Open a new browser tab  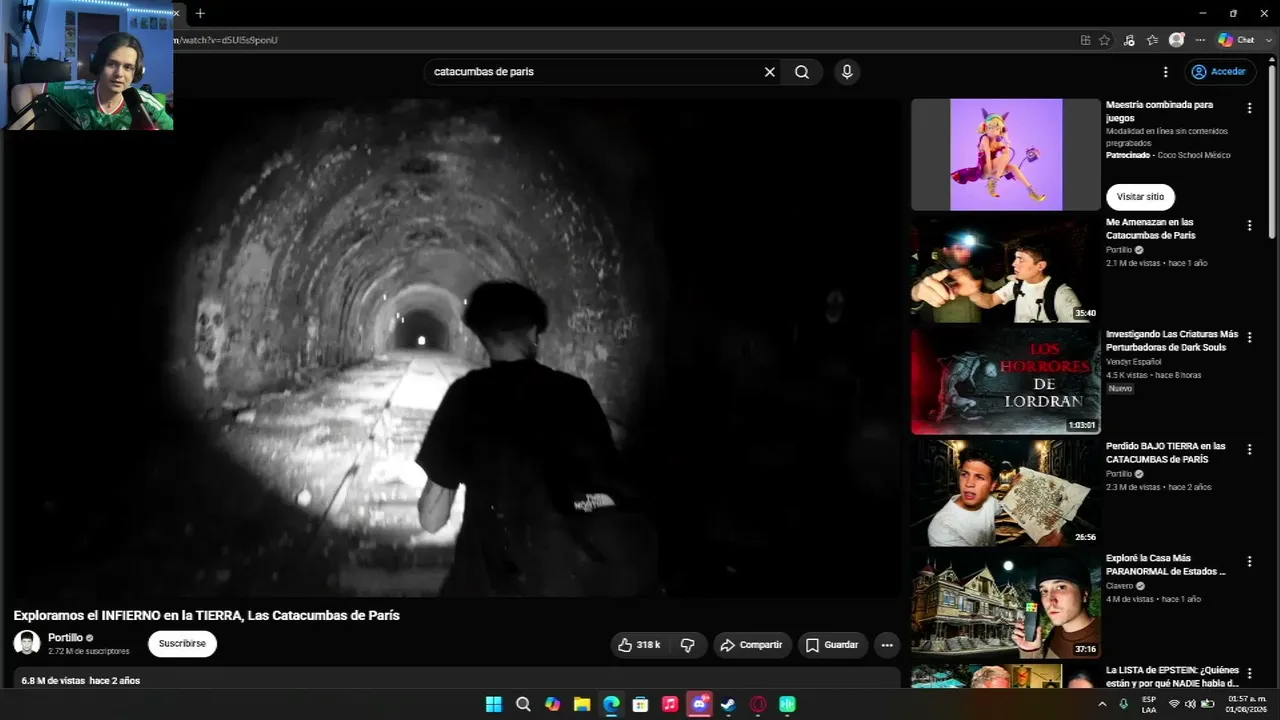200,13
